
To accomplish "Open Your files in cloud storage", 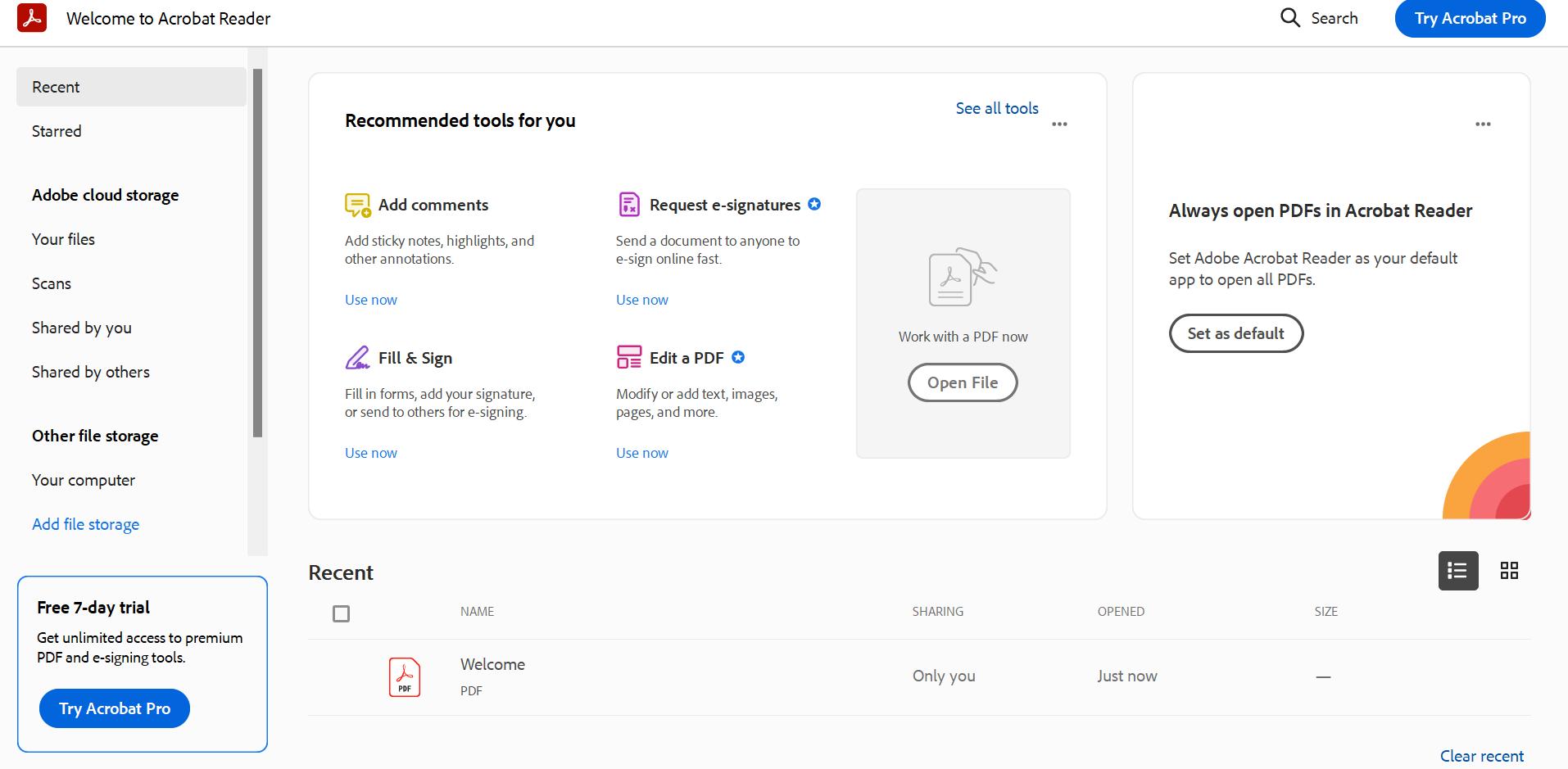I will (x=63, y=239).
